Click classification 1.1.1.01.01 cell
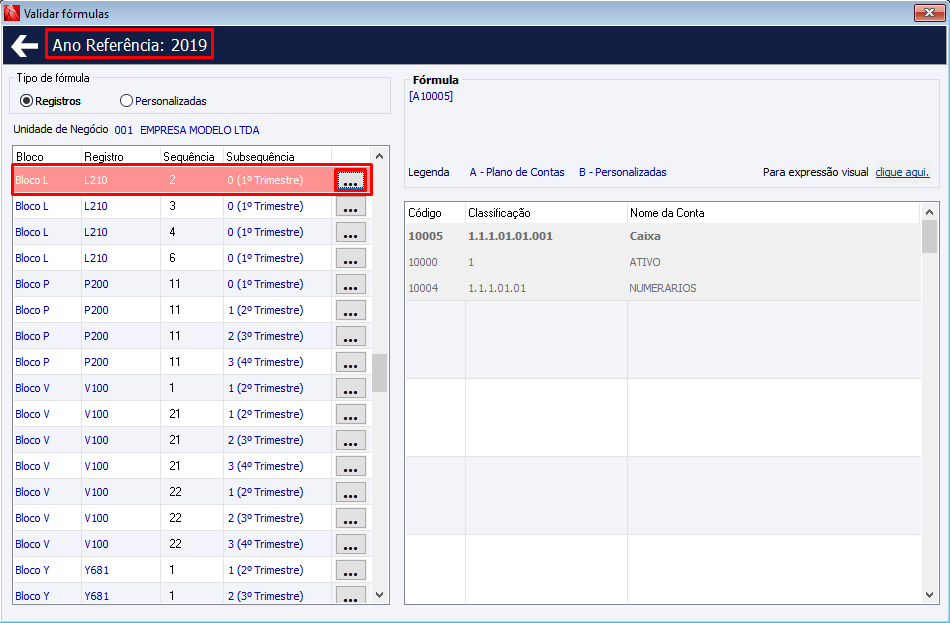950x623 pixels. (497, 288)
